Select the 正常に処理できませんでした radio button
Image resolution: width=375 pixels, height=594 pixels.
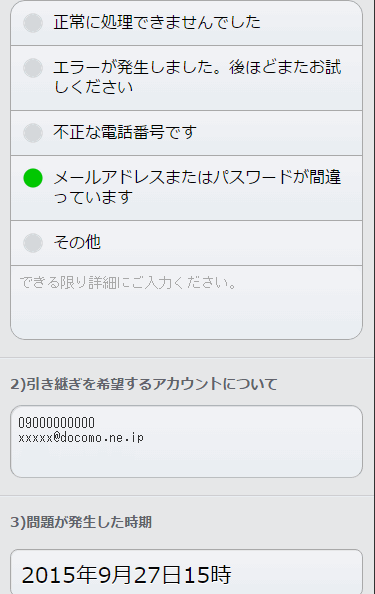click(x=33, y=23)
